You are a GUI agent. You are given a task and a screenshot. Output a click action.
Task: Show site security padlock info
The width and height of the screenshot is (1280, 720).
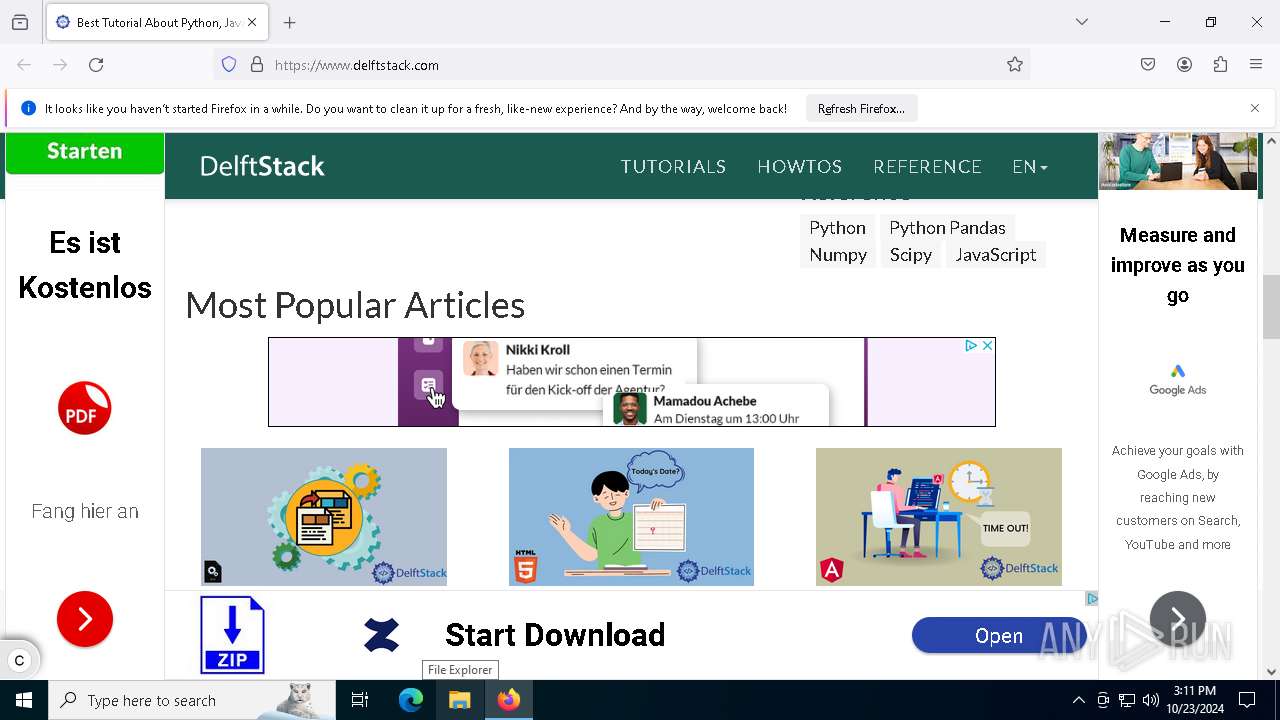tap(257, 64)
